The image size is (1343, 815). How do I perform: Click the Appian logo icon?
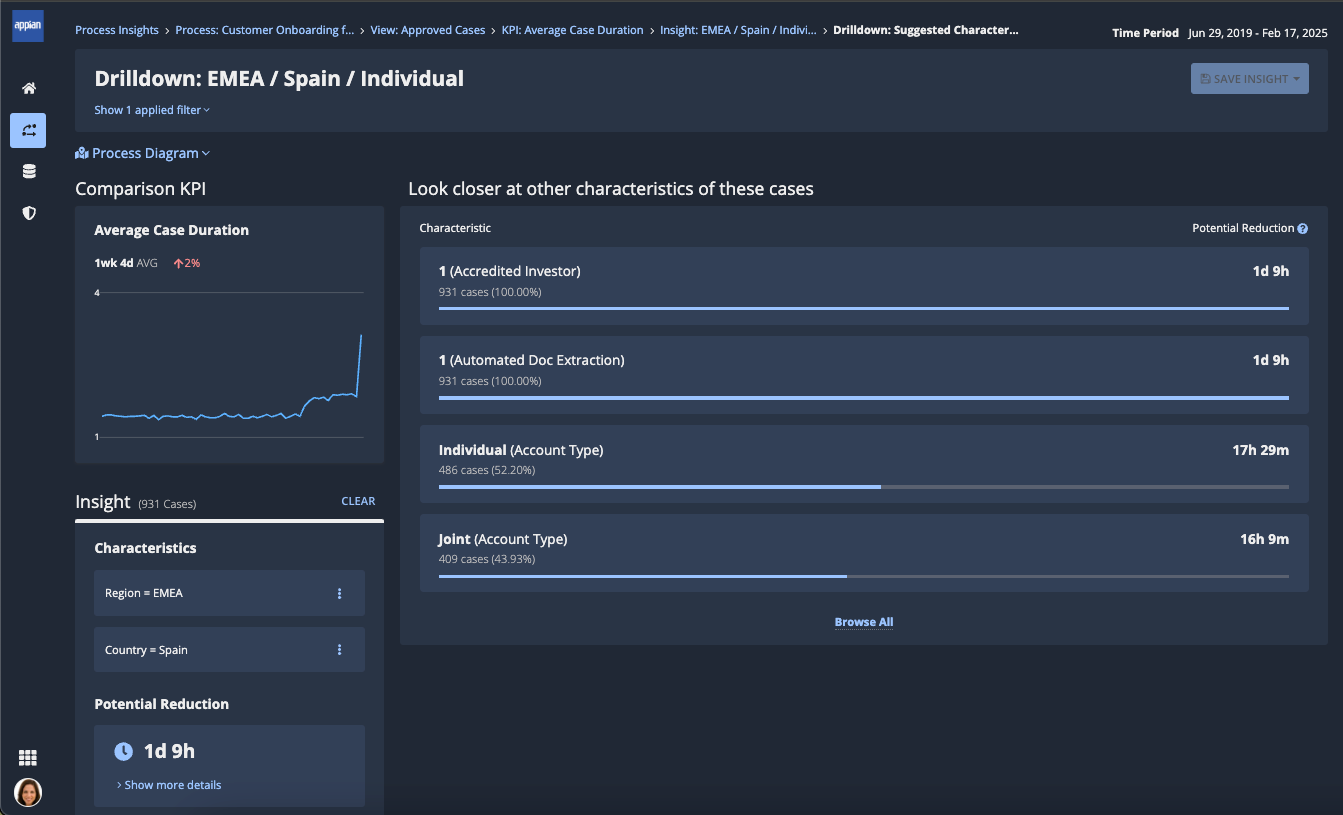28,26
